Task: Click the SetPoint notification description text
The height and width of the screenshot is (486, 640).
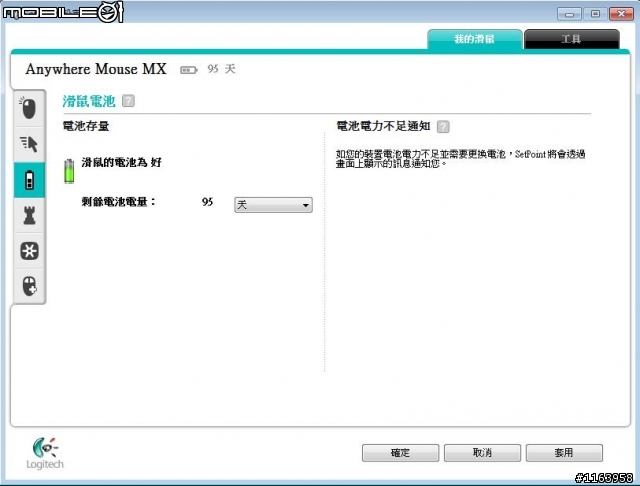Action: pos(460,159)
